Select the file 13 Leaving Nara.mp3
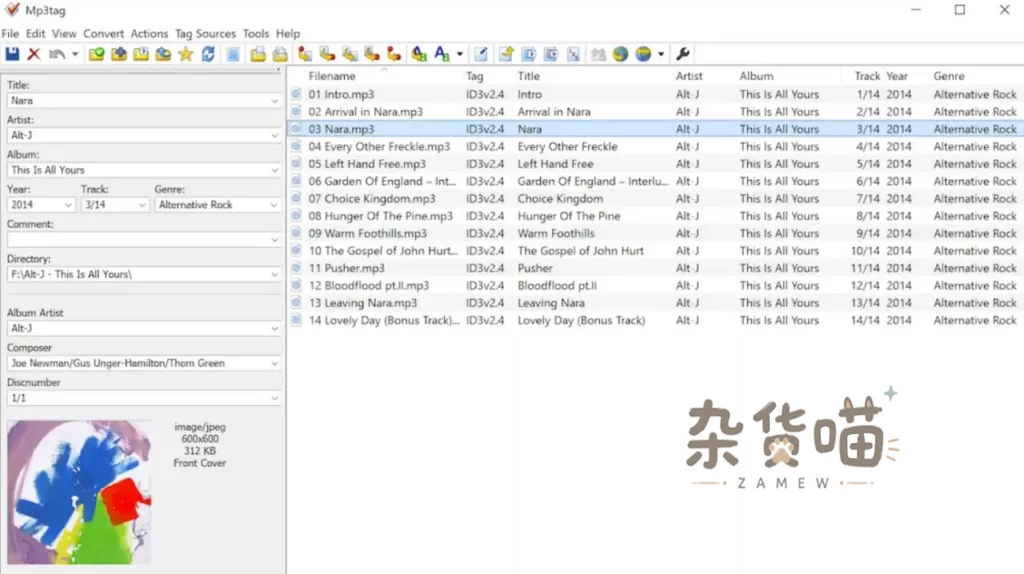 tap(362, 303)
